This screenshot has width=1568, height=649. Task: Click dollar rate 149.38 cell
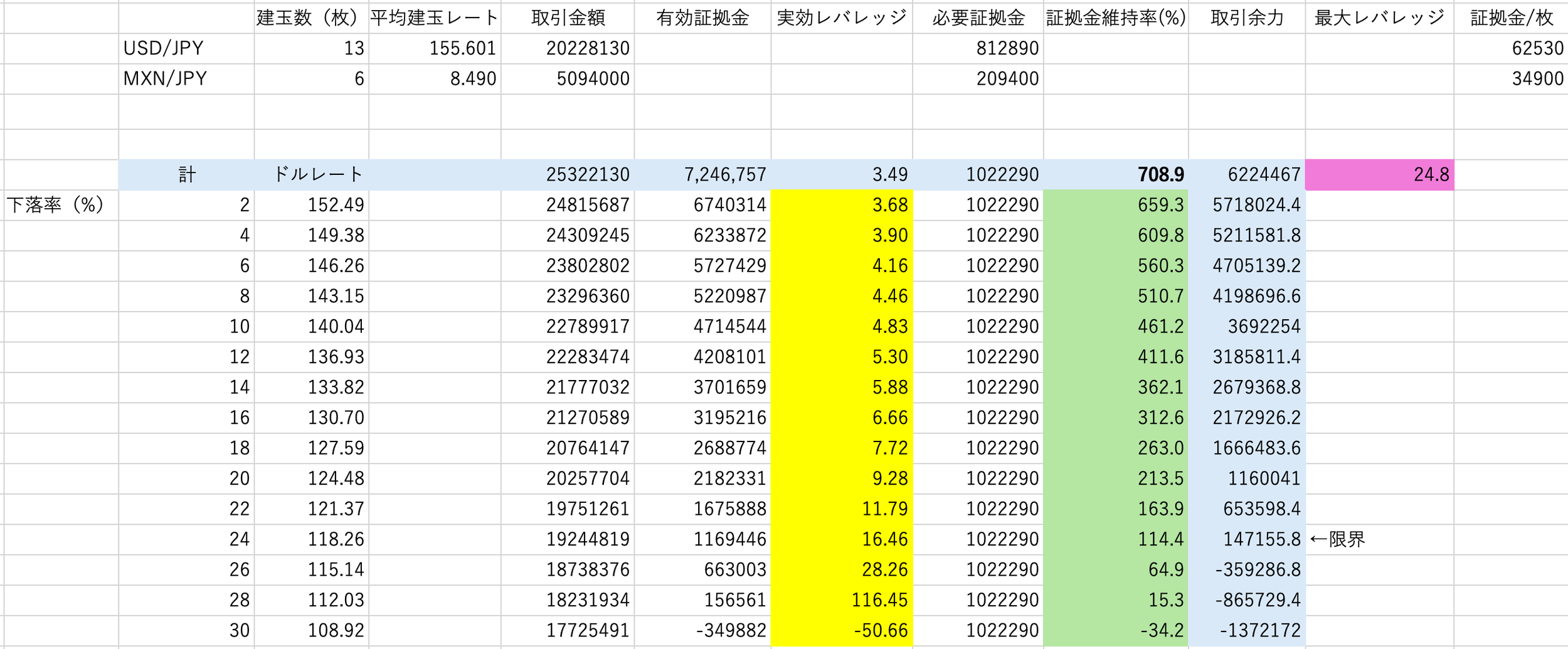point(311,235)
